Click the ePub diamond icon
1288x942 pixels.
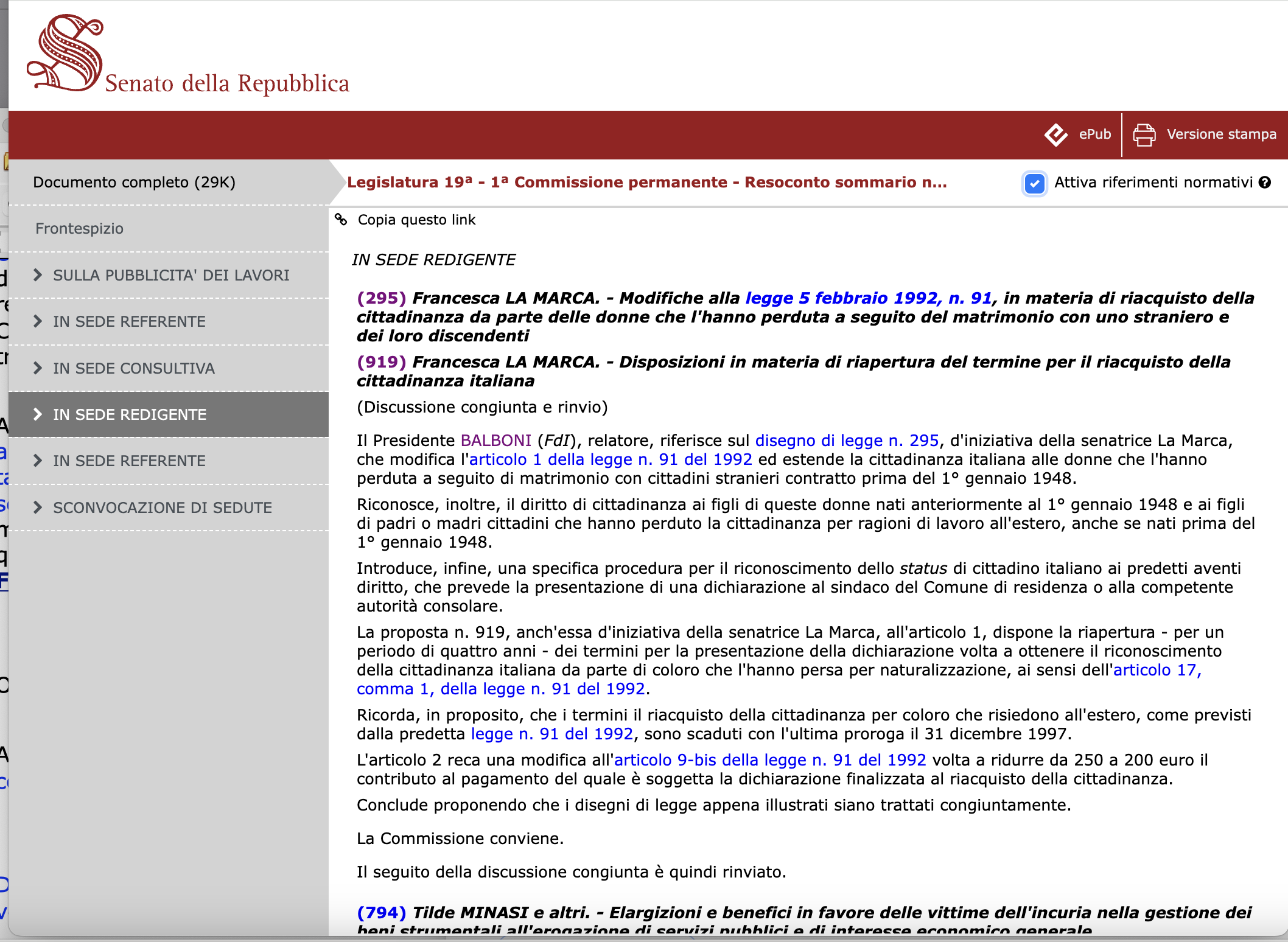click(x=1056, y=134)
